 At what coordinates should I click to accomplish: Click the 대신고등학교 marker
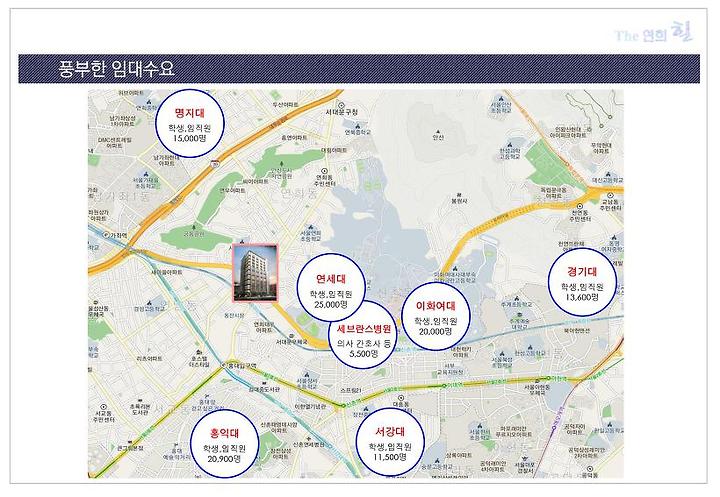click(x=608, y=177)
